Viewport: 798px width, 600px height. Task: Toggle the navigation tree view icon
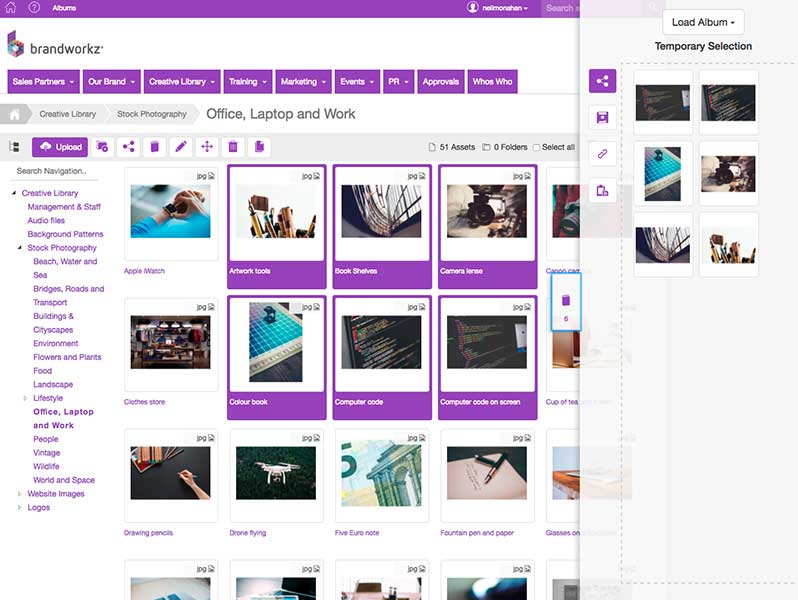[x=14, y=147]
